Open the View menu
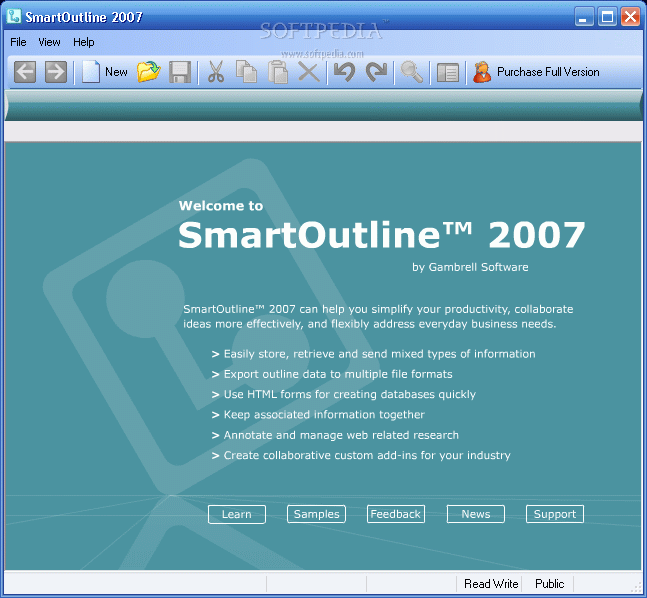Image resolution: width=647 pixels, height=598 pixels. click(x=49, y=42)
